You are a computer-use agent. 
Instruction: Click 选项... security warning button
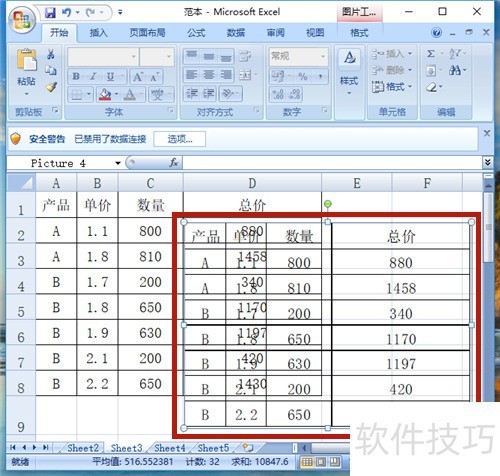tap(180, 139)
